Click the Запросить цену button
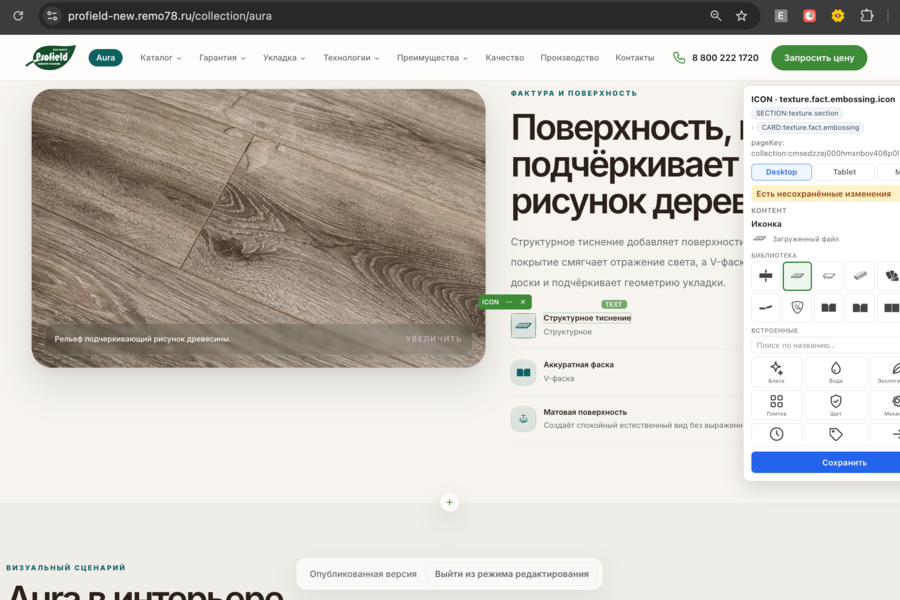Screen dimensions: 900x600 click(x=819, y=57)
